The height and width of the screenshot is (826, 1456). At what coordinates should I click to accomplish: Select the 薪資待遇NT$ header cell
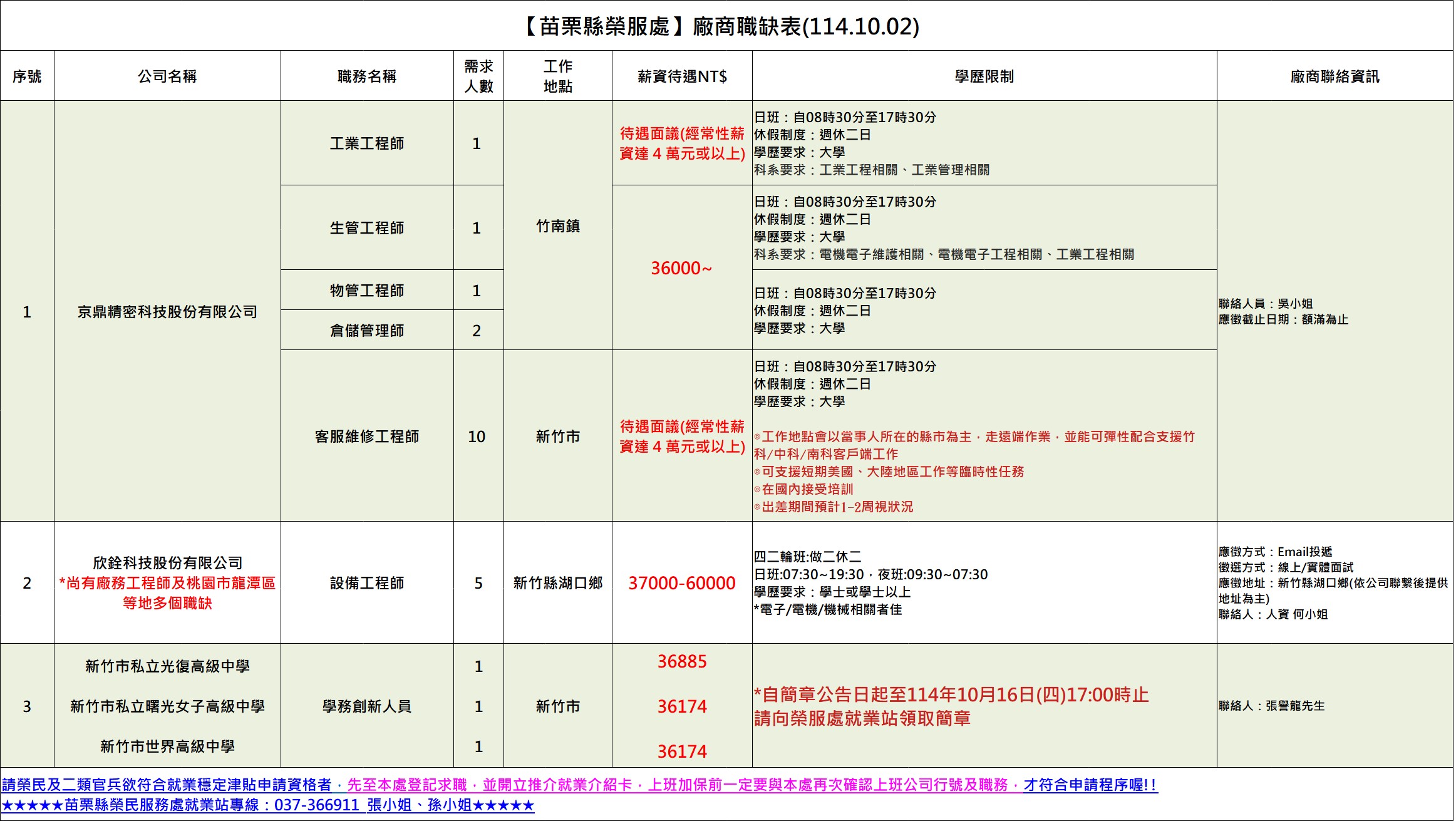pyautogui.click(x=682, y=76)
